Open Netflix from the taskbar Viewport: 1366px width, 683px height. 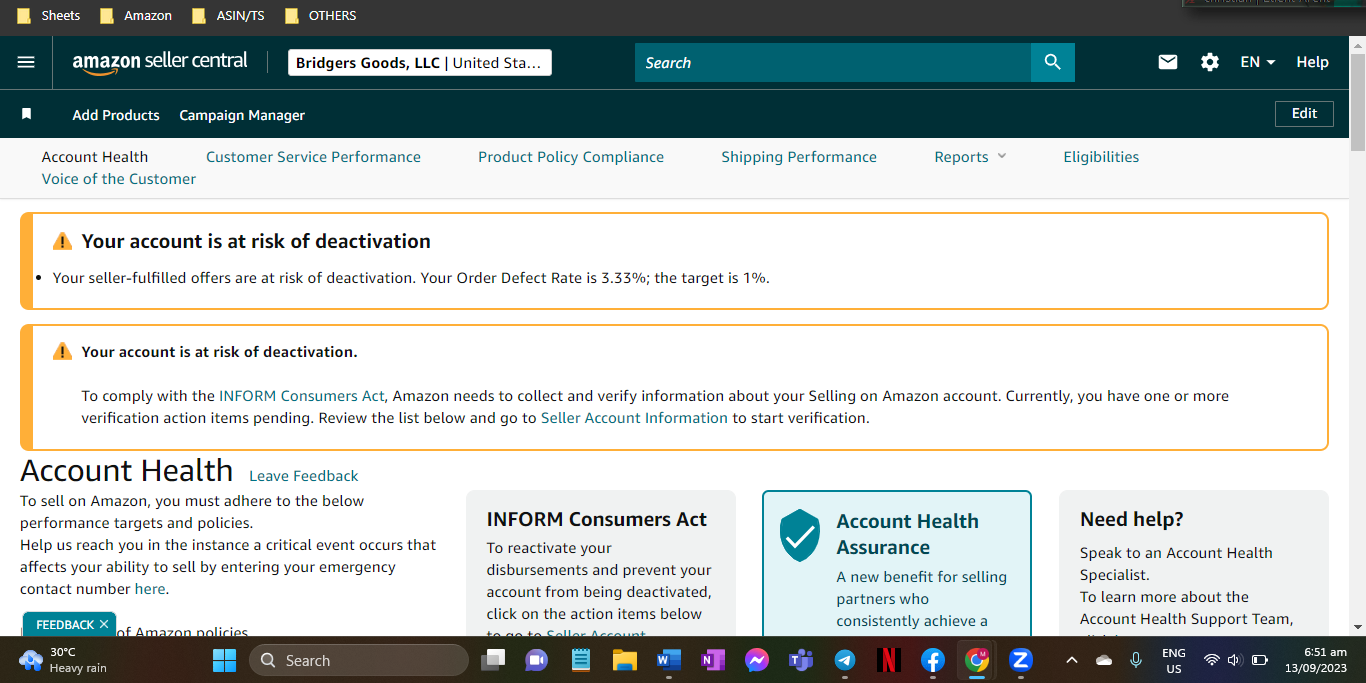(x=889, y=660)
